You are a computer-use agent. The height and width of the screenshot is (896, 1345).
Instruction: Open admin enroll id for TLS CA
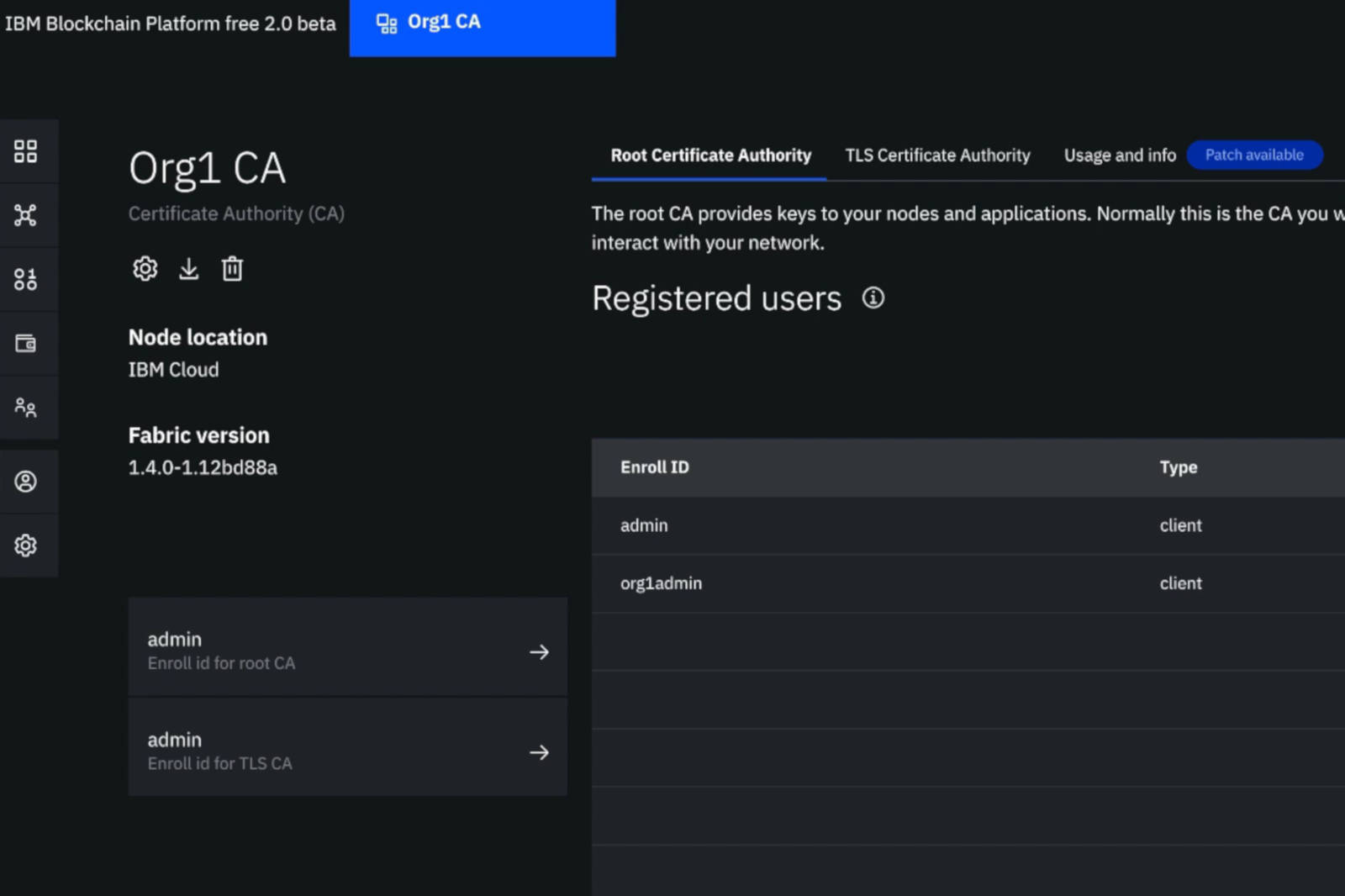click(347, 751)
